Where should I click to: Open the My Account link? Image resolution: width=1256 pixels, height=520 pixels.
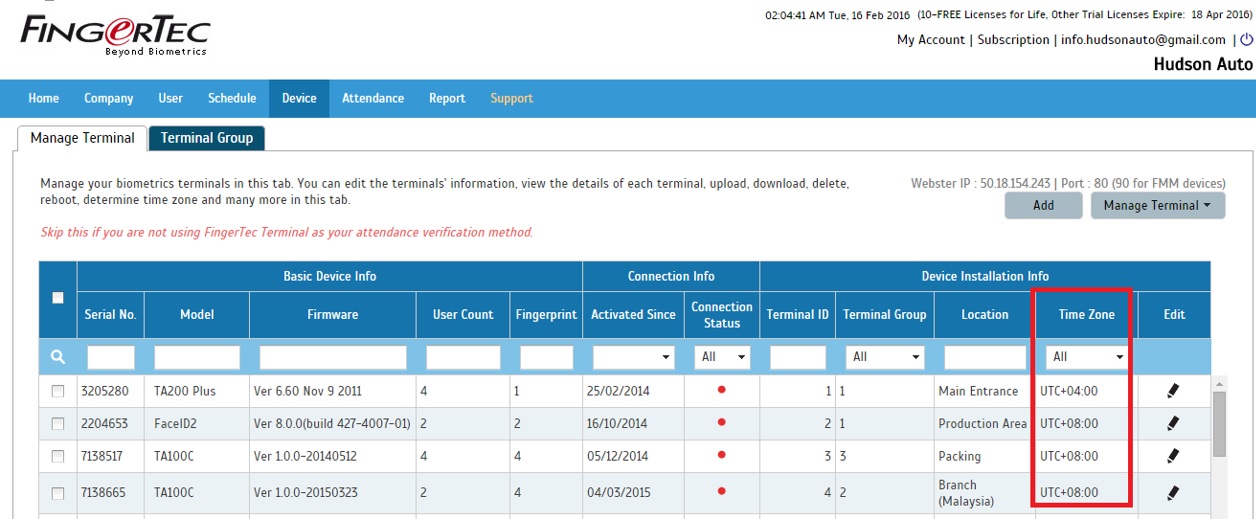(931, 40)
